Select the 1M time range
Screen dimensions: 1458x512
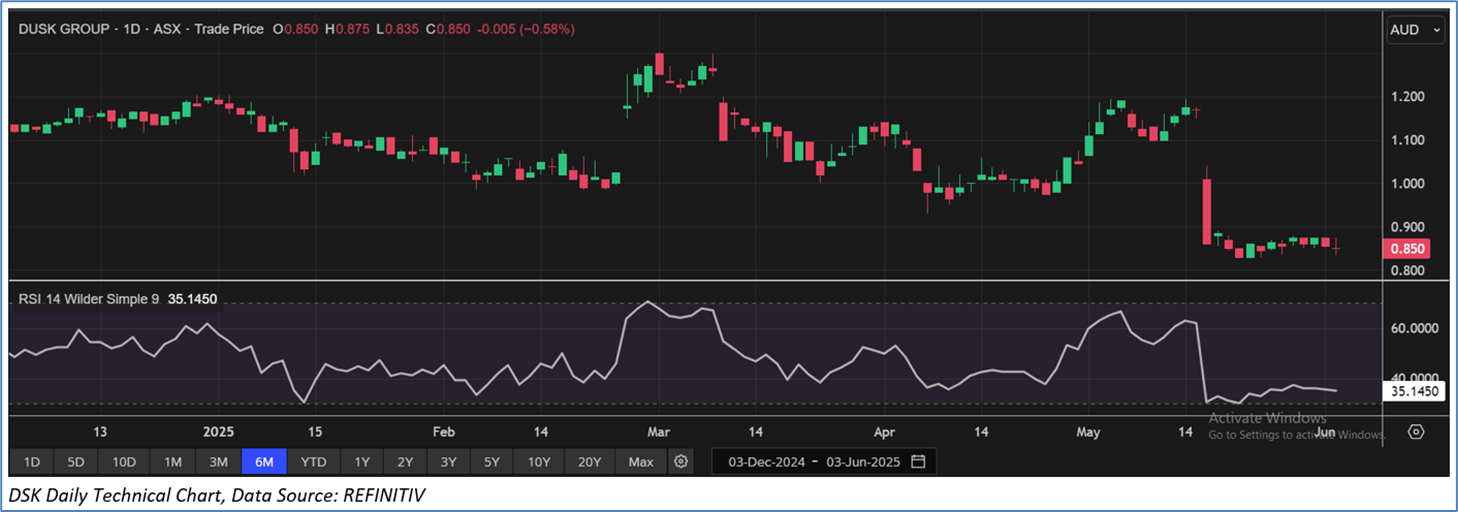pyautogui.click(x=173, y=462)
